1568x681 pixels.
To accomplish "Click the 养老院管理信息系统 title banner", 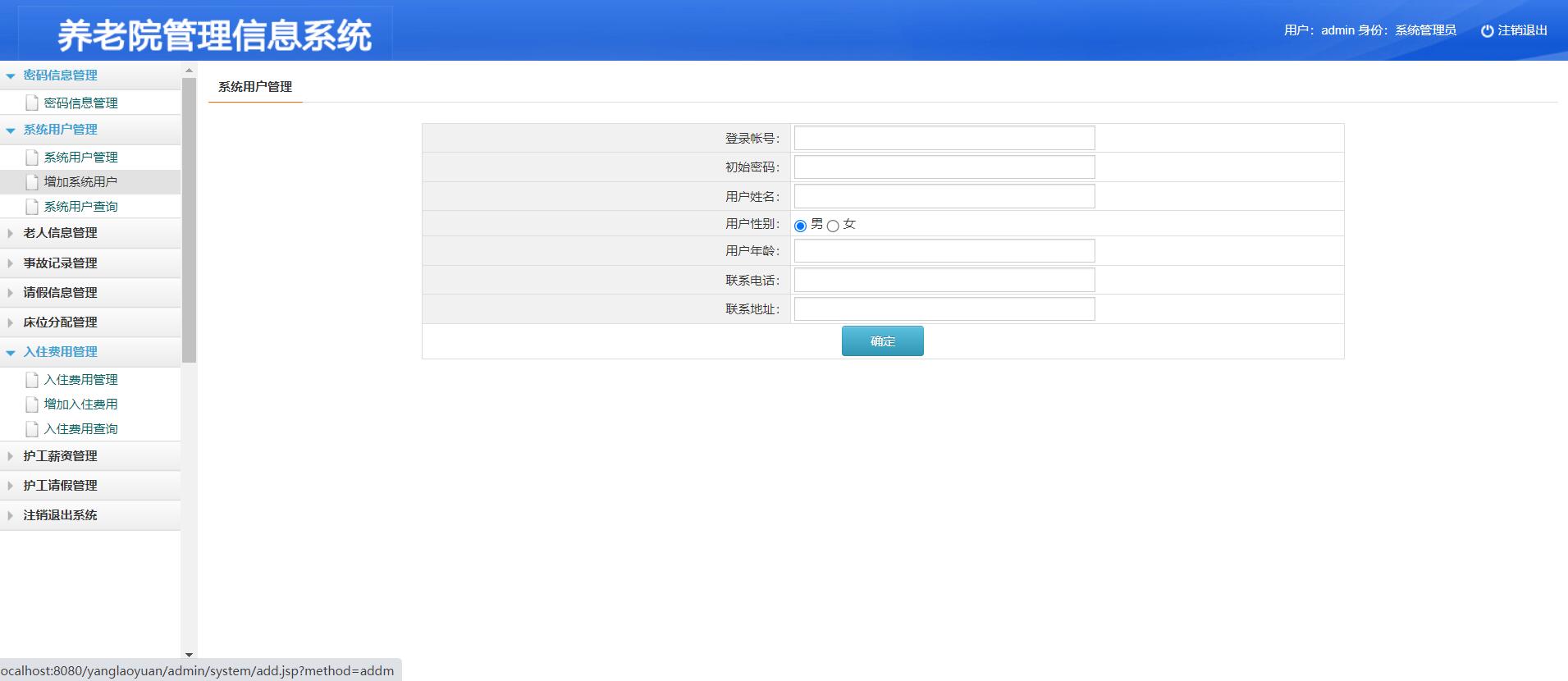I will (214, 35).
